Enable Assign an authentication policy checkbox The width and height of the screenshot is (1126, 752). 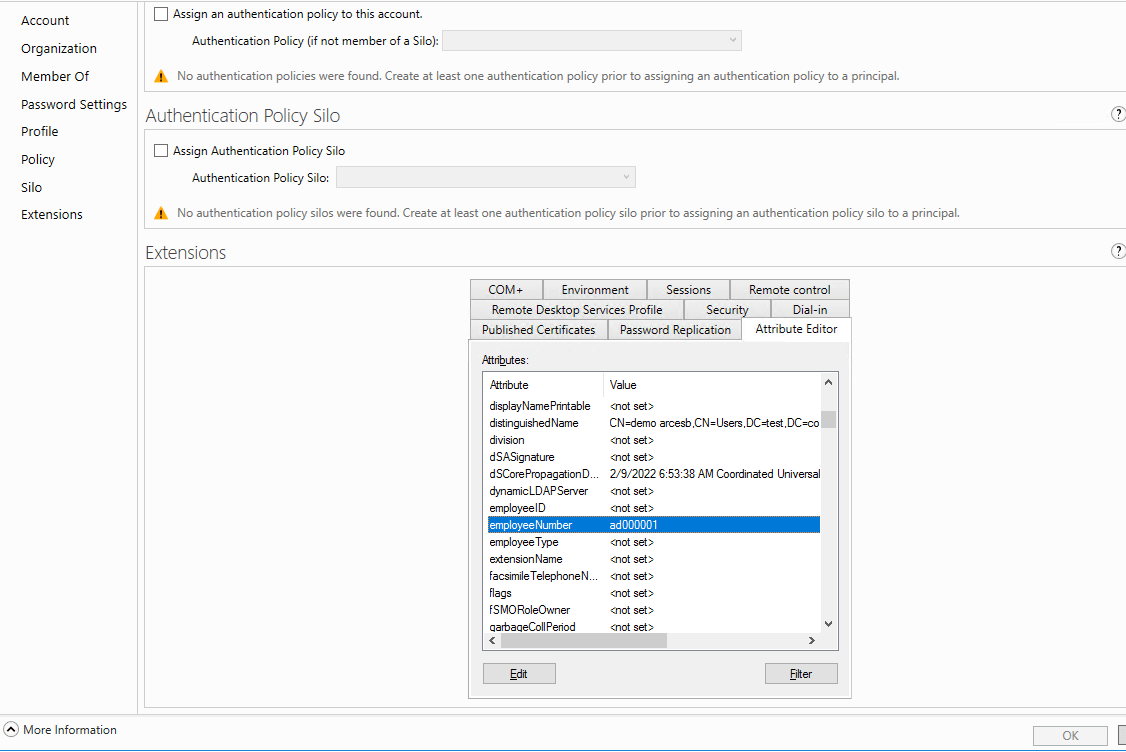point(161,14)
